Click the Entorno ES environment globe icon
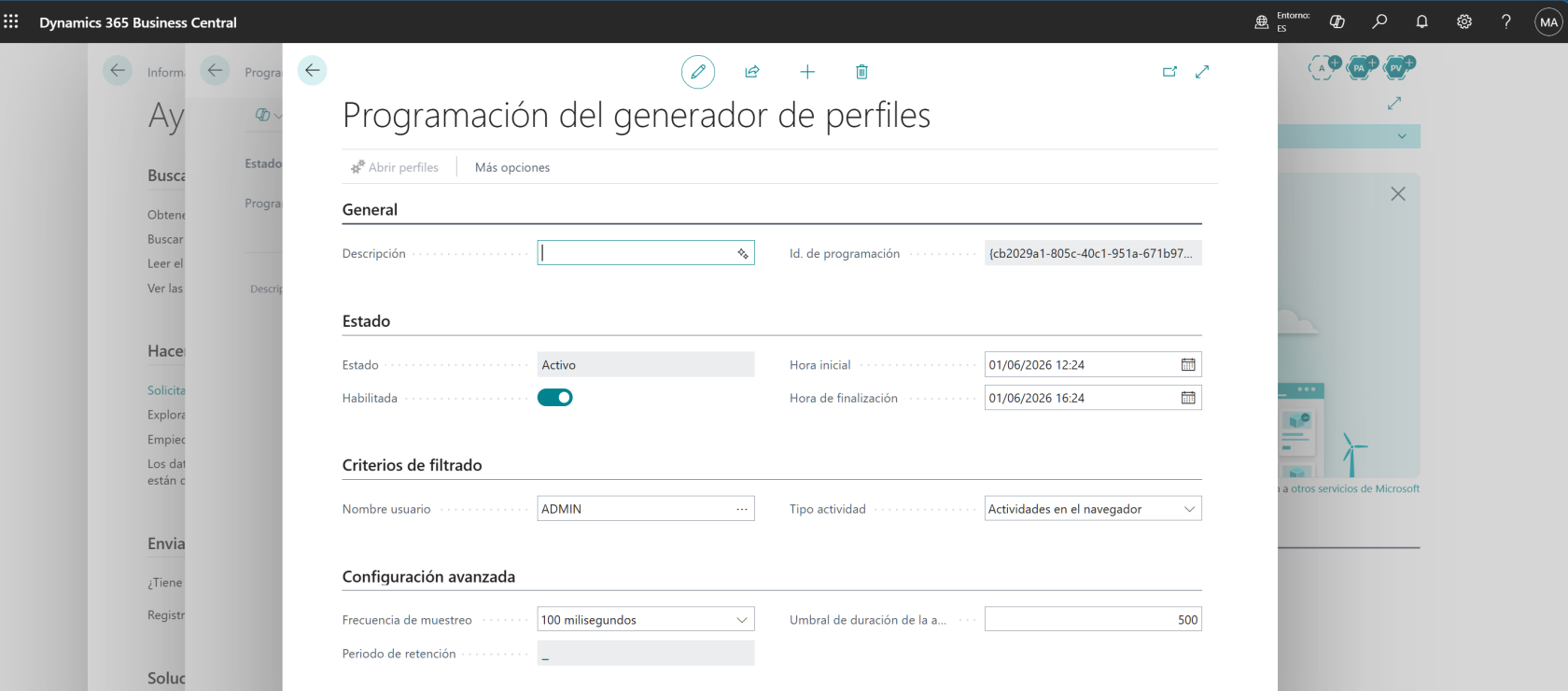Viewport: 1568px width, 691px height. click(1262, 21)
